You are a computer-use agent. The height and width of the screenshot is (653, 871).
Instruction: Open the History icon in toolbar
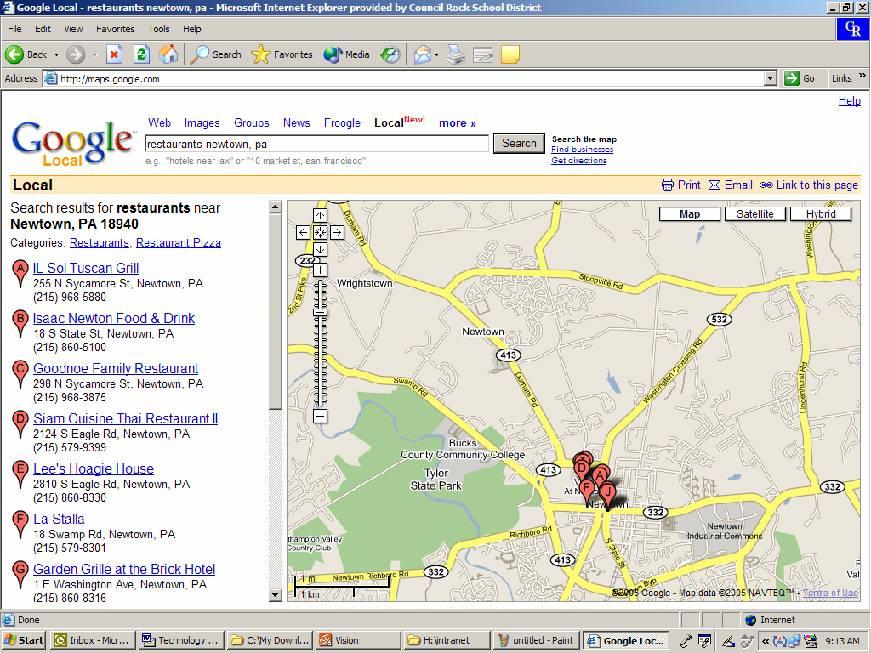click(391, 54)
